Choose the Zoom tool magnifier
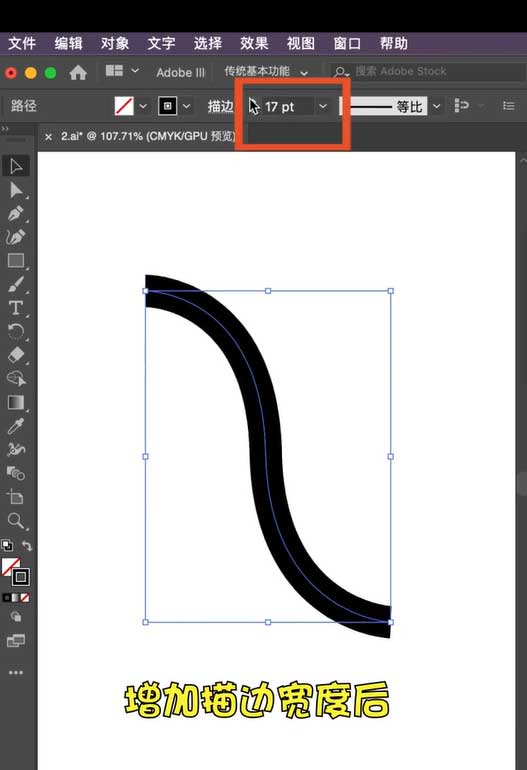The height and width of the screenshot is (770, 527). pyautogui.click(x=16, y=521)
